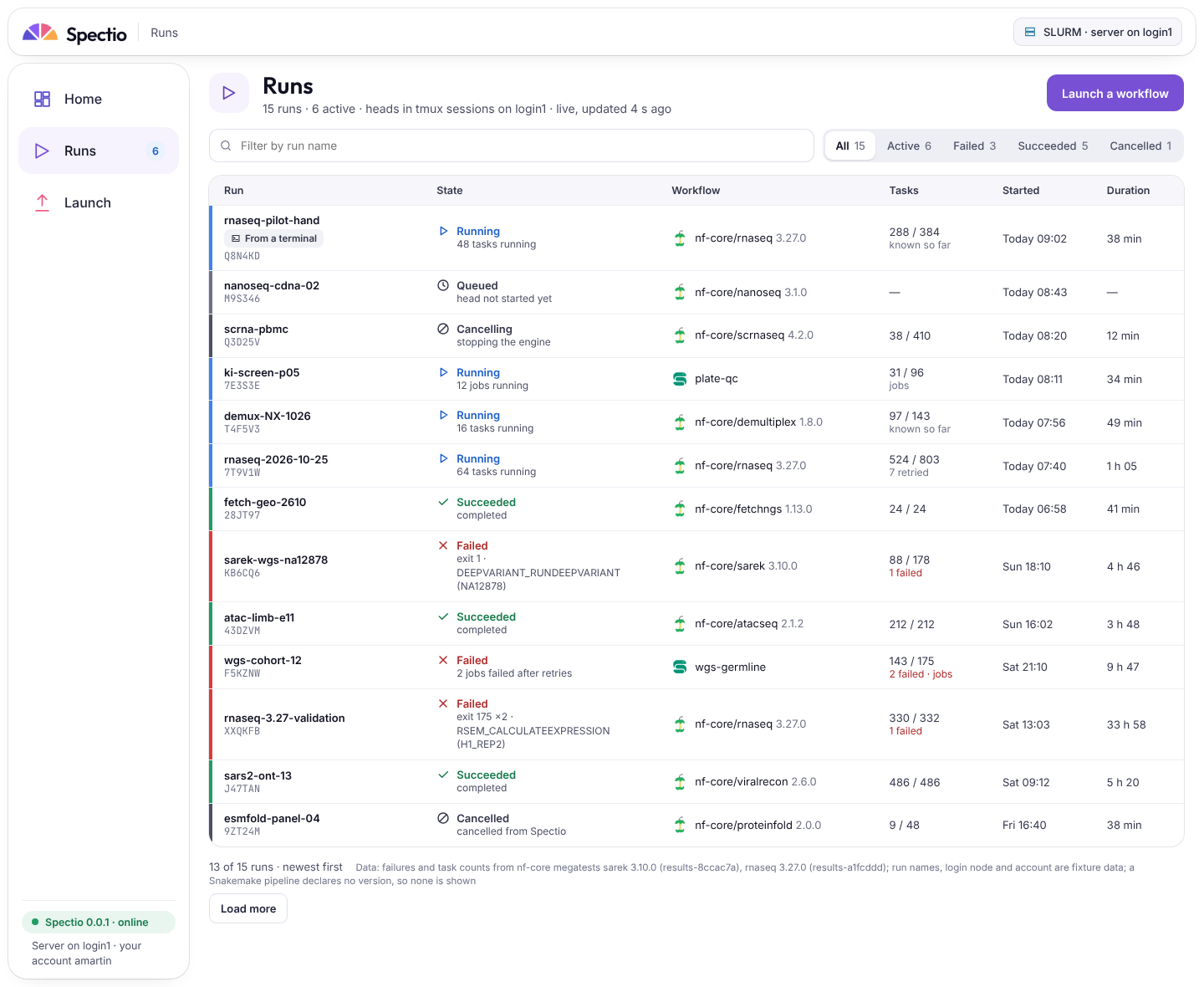Click the Cancelled icon for esmfold-panel-04
The height and width of the screenshot is (987, 1204).
click(x=443, y=818)
